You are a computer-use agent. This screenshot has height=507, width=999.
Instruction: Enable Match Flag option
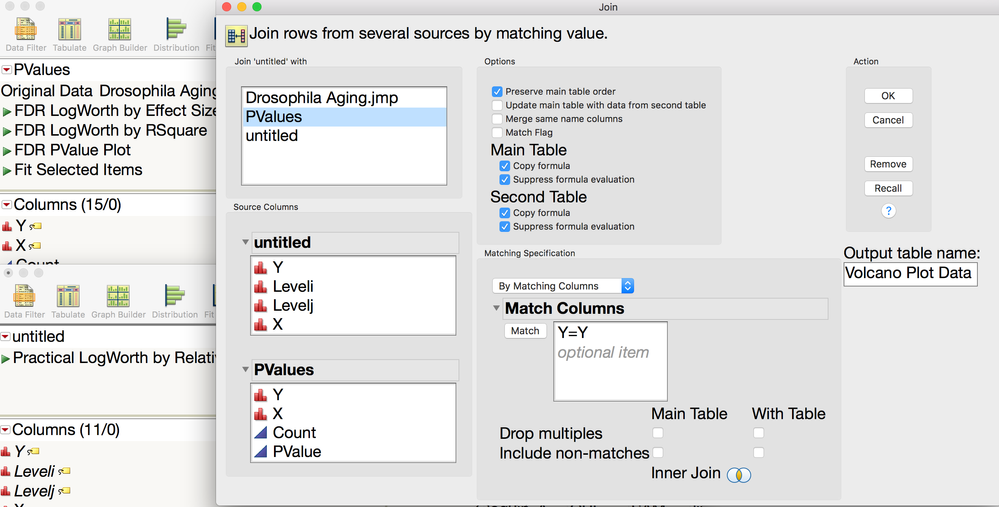pos(497,132)
